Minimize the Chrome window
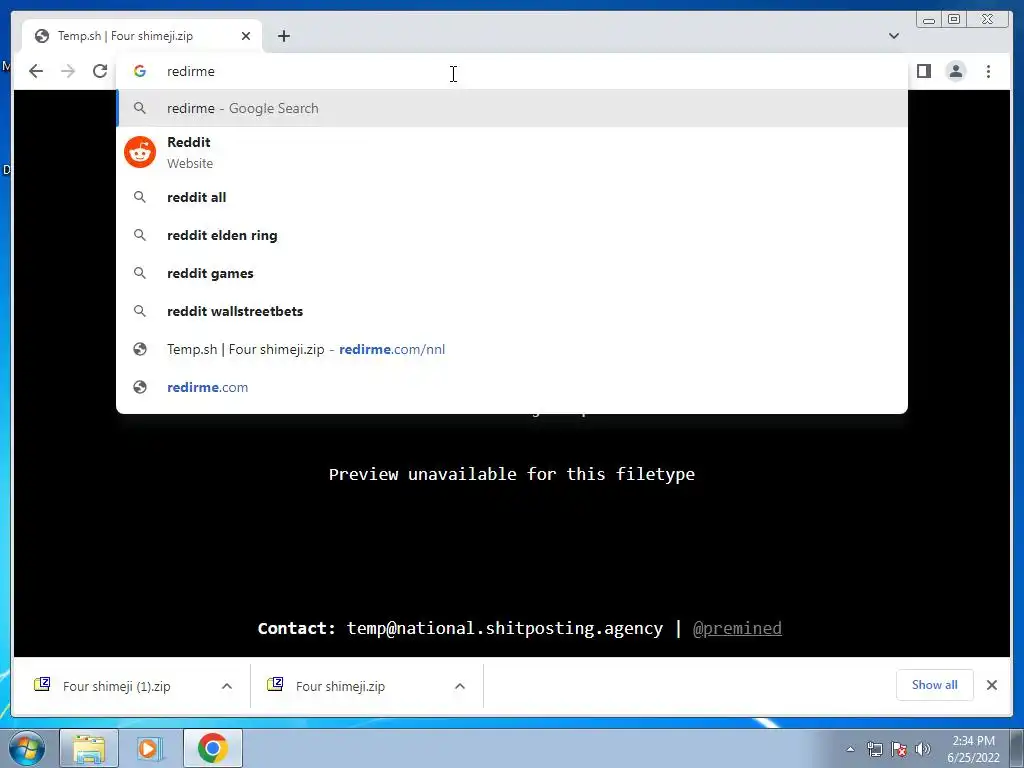 (929, 20)
